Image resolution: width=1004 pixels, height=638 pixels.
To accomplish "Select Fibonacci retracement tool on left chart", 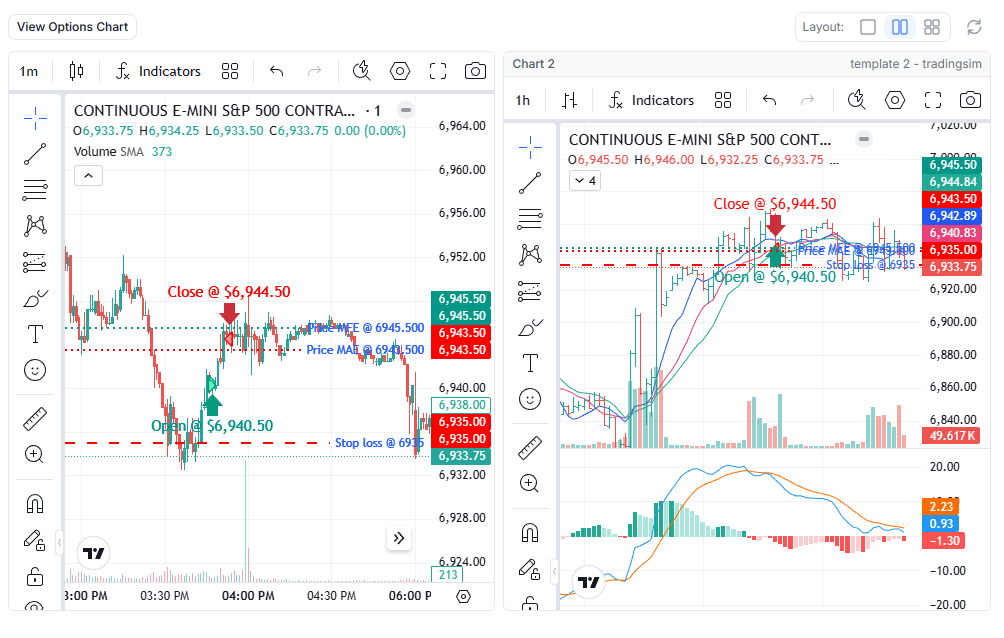I will (35, 190).
